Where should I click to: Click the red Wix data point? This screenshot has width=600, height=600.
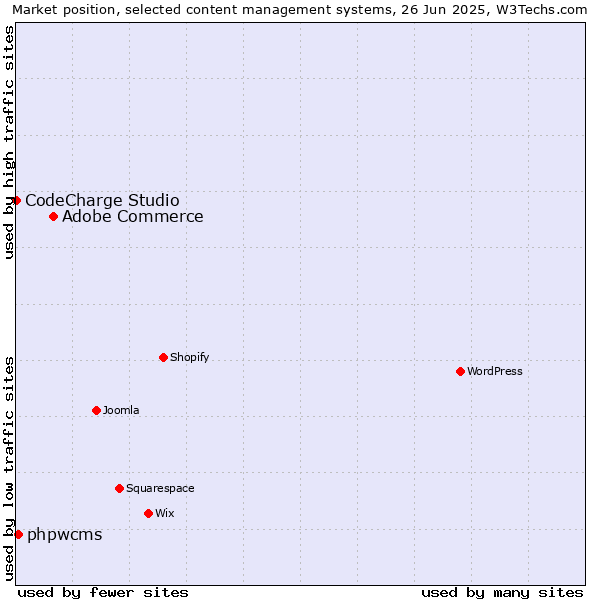148,514
